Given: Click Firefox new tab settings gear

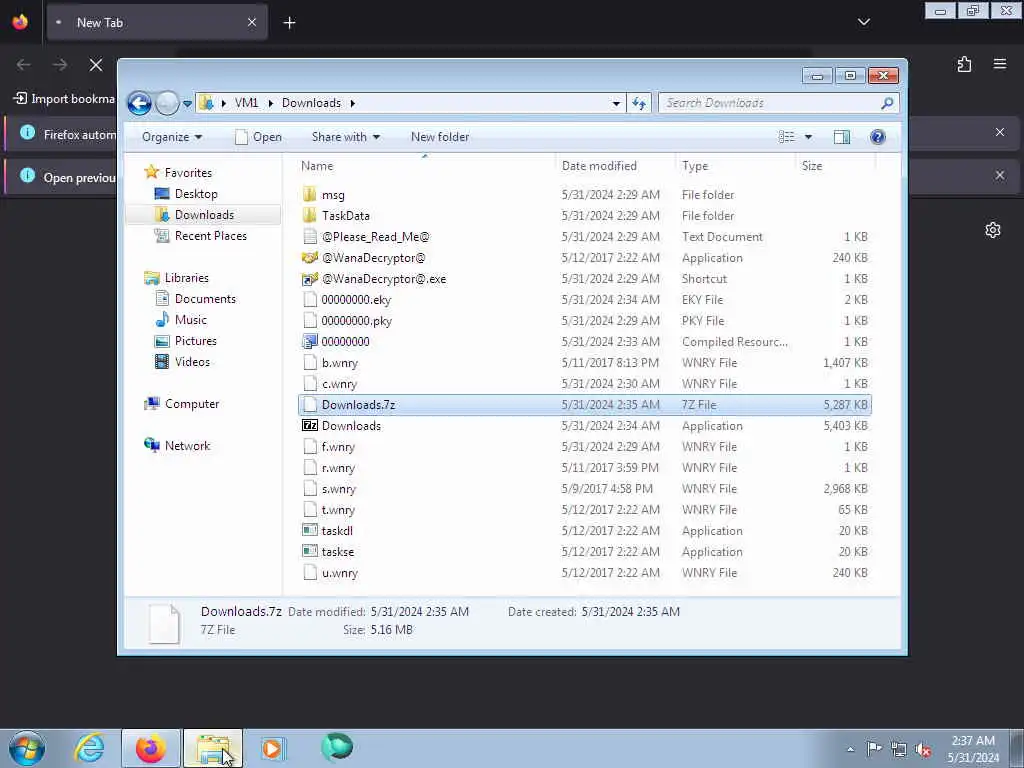Looking at the screenshot, I should pyautogui.click(x=993, y=230).
